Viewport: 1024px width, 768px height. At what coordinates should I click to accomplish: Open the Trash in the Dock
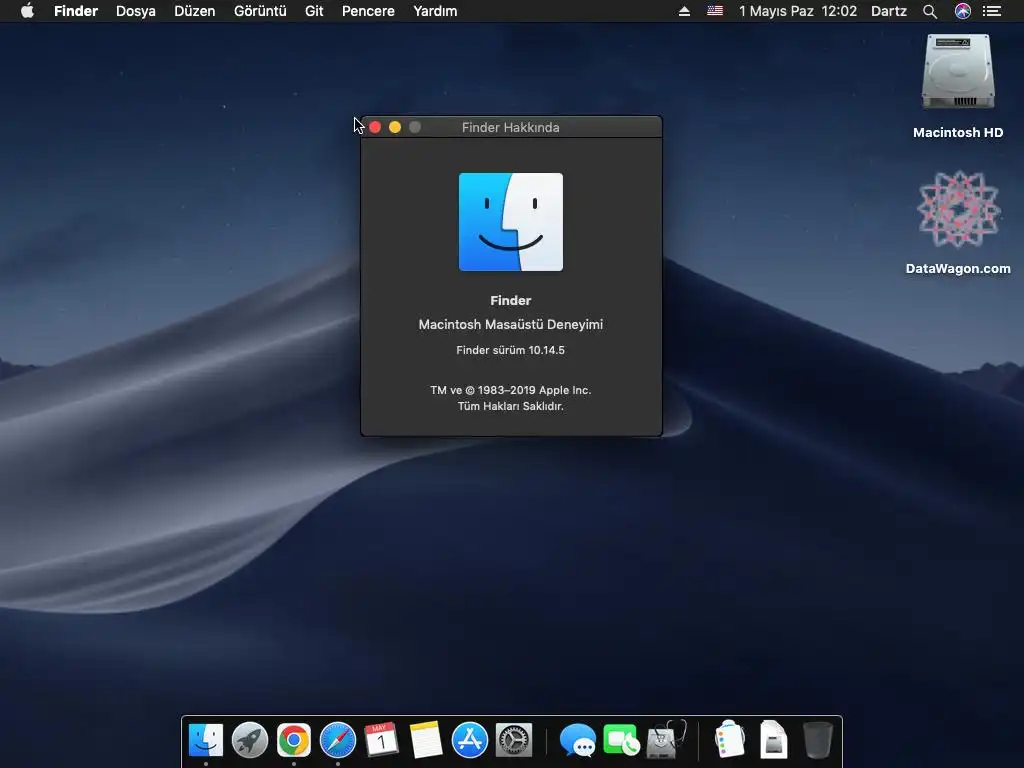pyautogui.click(x=818, y=740)
